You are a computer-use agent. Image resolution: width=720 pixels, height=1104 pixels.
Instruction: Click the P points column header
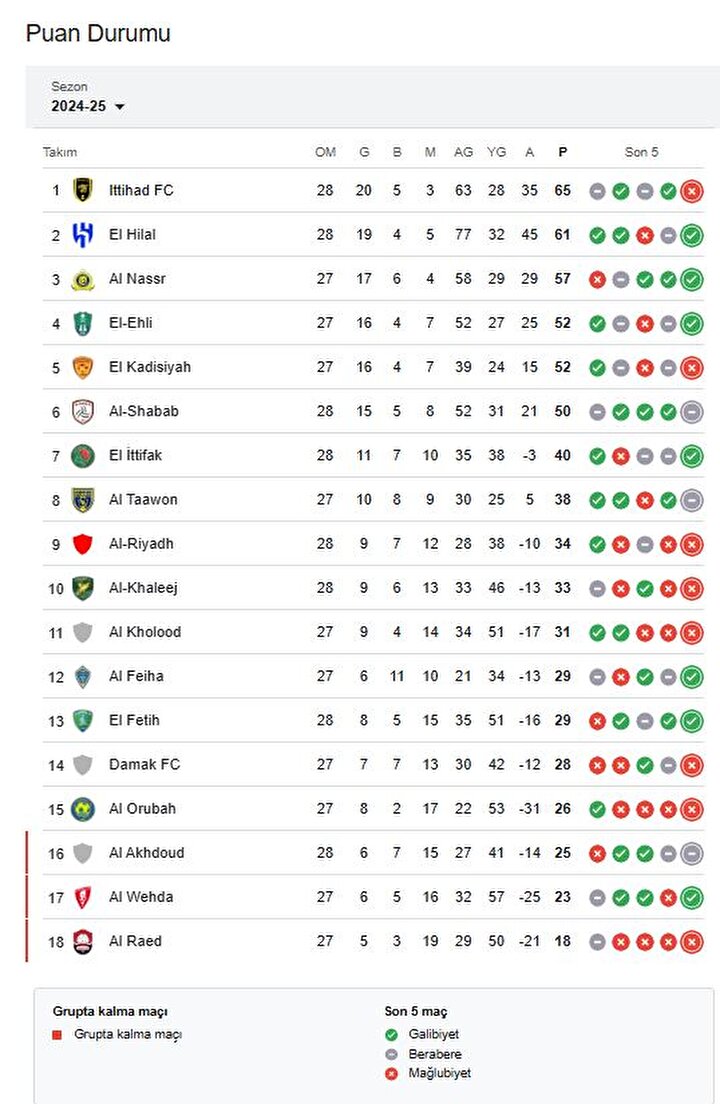(x=562, y=152)
